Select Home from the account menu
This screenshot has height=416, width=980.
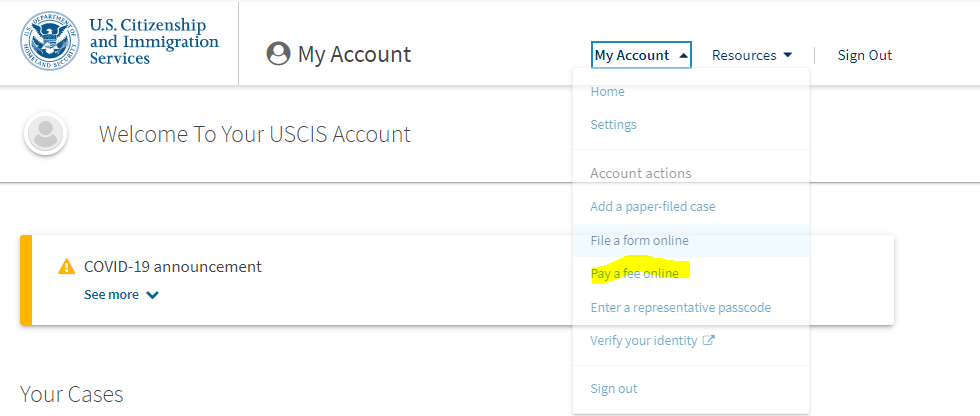pos(608,91)
